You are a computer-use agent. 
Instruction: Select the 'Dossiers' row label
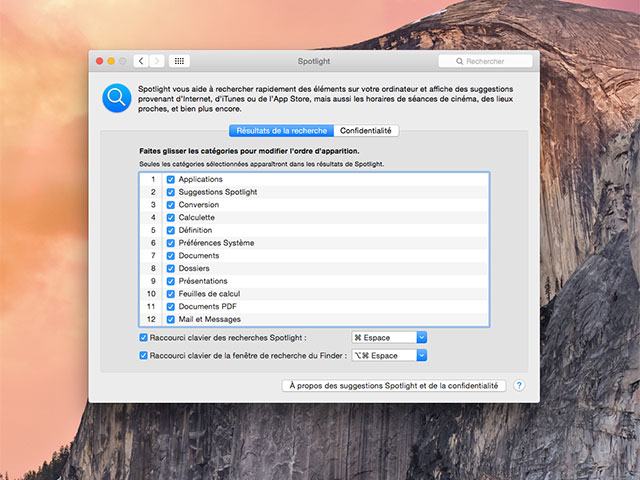[x=194, y=268]
